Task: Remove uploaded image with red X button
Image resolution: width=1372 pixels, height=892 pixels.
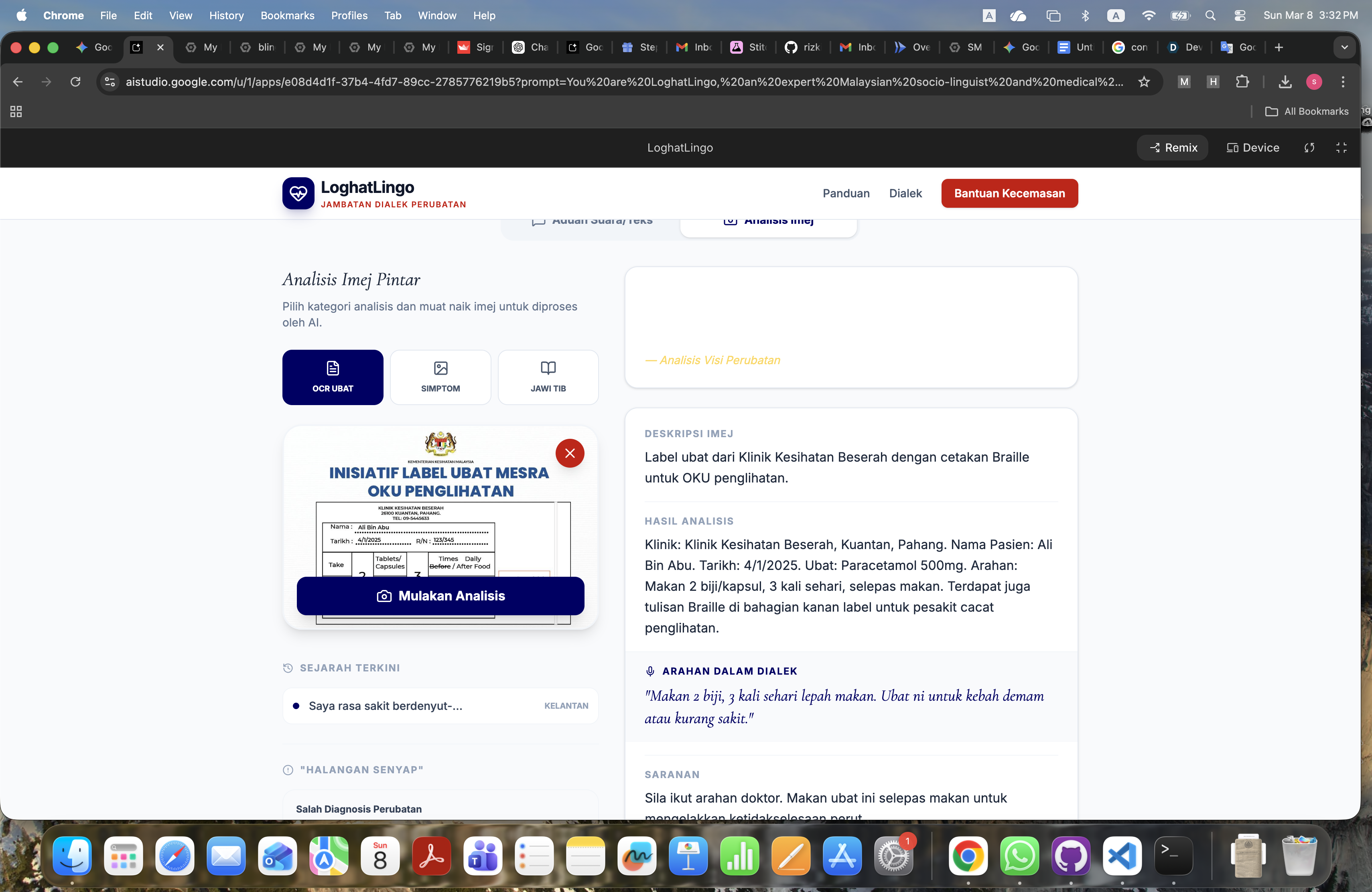Action: click(570, 454)
